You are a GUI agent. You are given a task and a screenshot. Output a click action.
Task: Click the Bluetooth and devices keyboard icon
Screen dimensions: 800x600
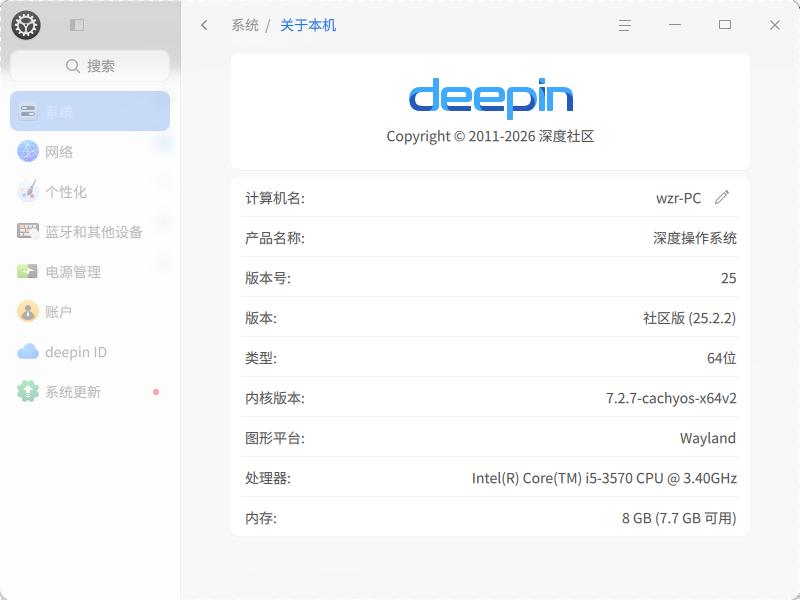(28, 231)
